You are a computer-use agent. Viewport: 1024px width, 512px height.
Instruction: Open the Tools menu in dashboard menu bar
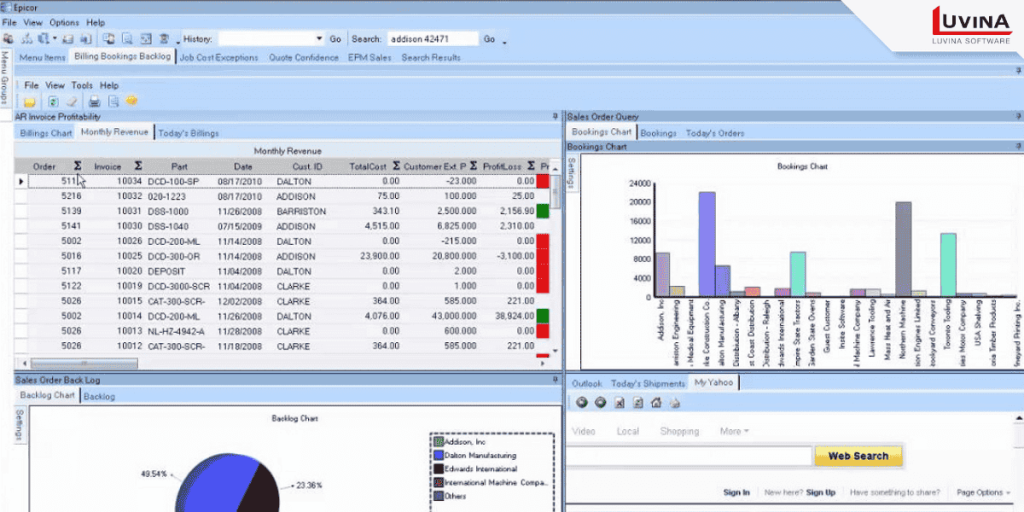[x=82, y=85]
